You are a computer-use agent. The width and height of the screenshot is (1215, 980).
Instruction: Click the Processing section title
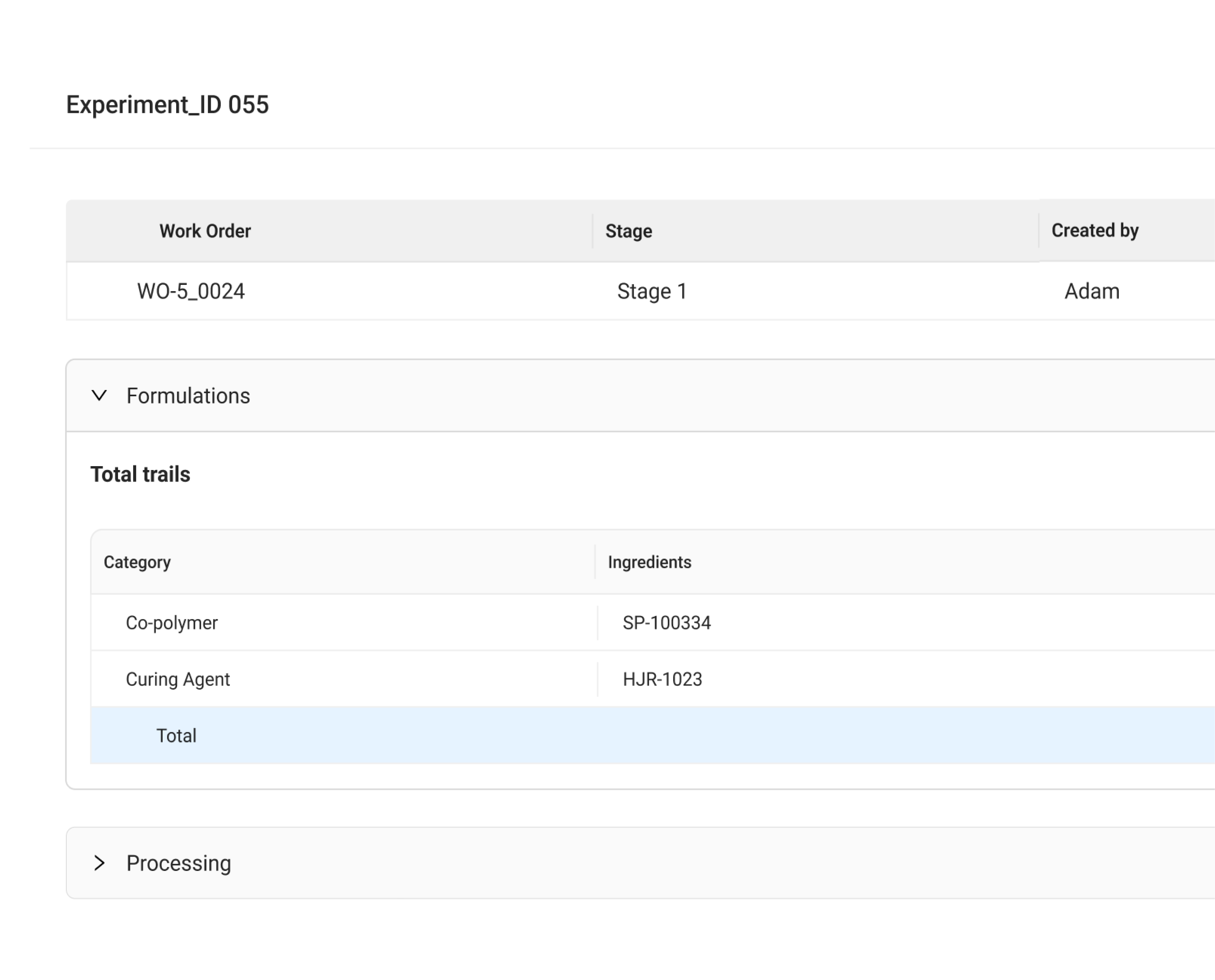coord(179,863)
